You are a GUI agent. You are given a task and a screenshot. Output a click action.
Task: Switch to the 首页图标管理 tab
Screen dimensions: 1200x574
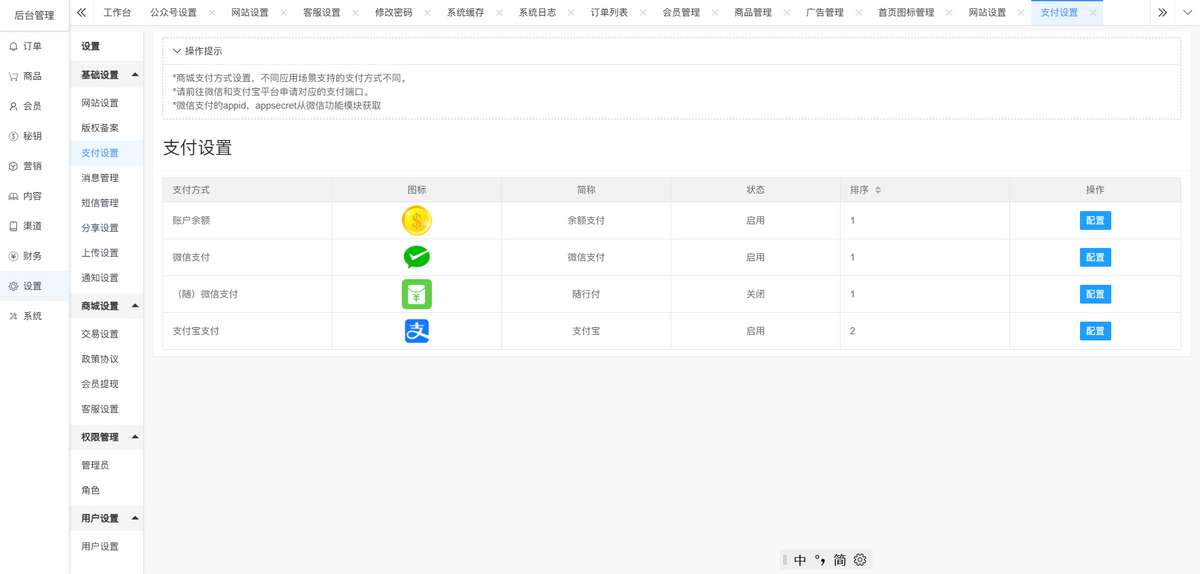coord(906,13)
